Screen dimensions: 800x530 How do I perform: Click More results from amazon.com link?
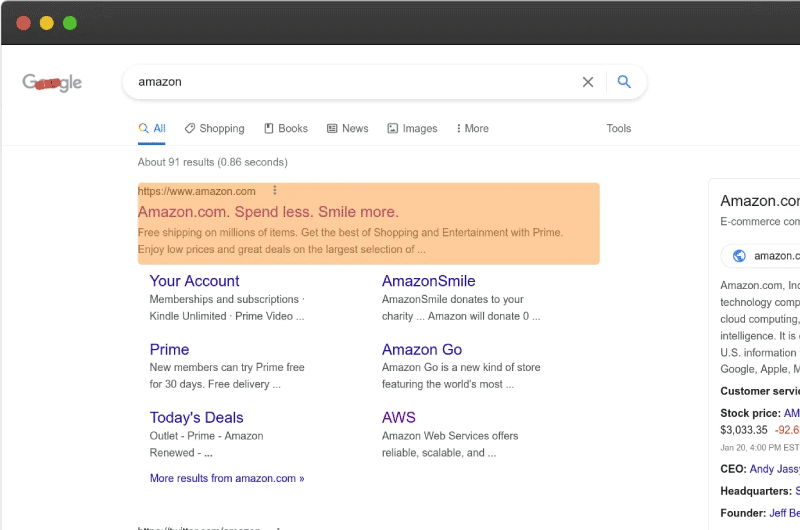(x=227, y=478)
